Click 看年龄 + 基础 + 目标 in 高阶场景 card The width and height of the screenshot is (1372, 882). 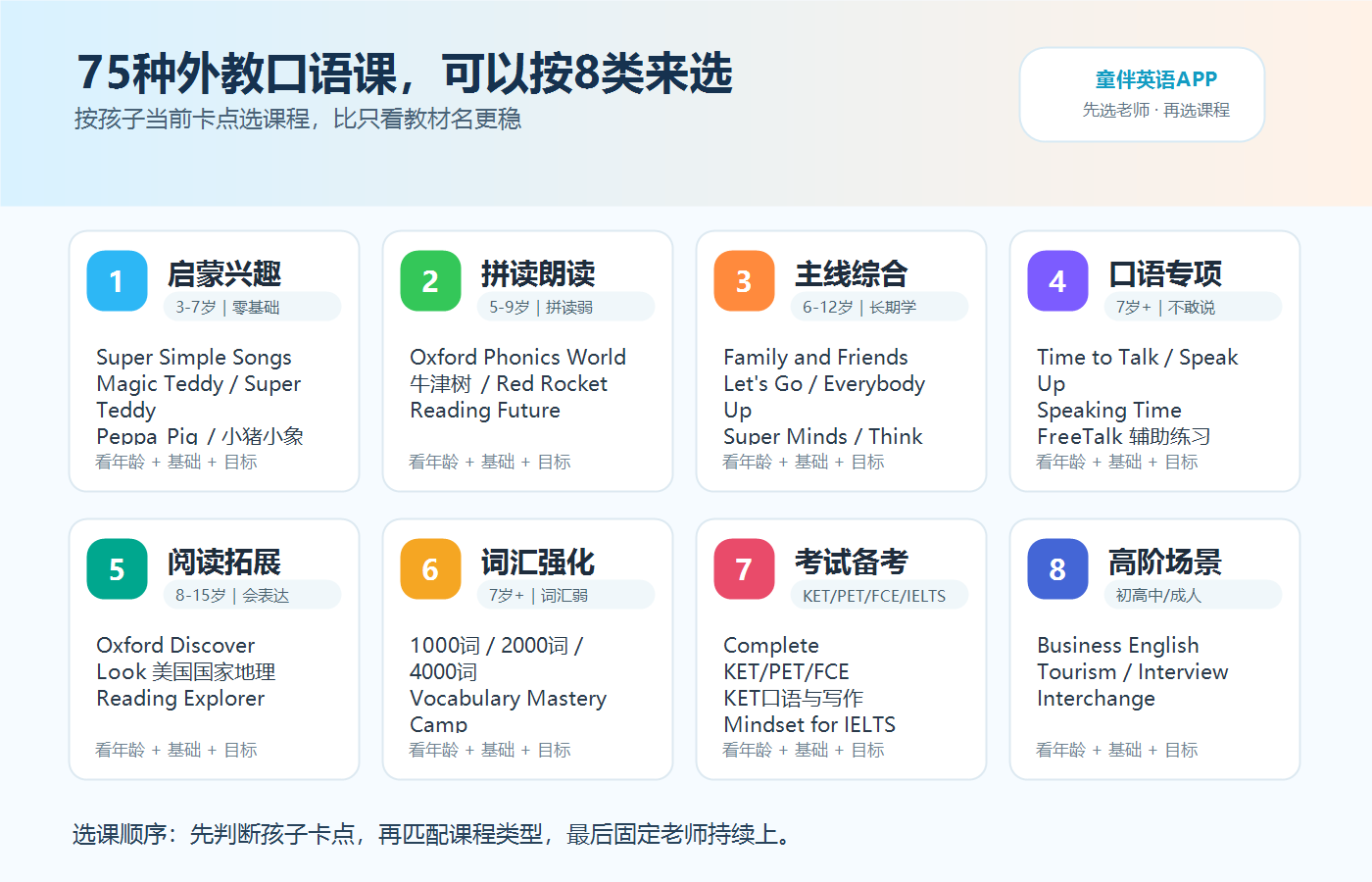pyautogui.click(x=1117, y=750)
